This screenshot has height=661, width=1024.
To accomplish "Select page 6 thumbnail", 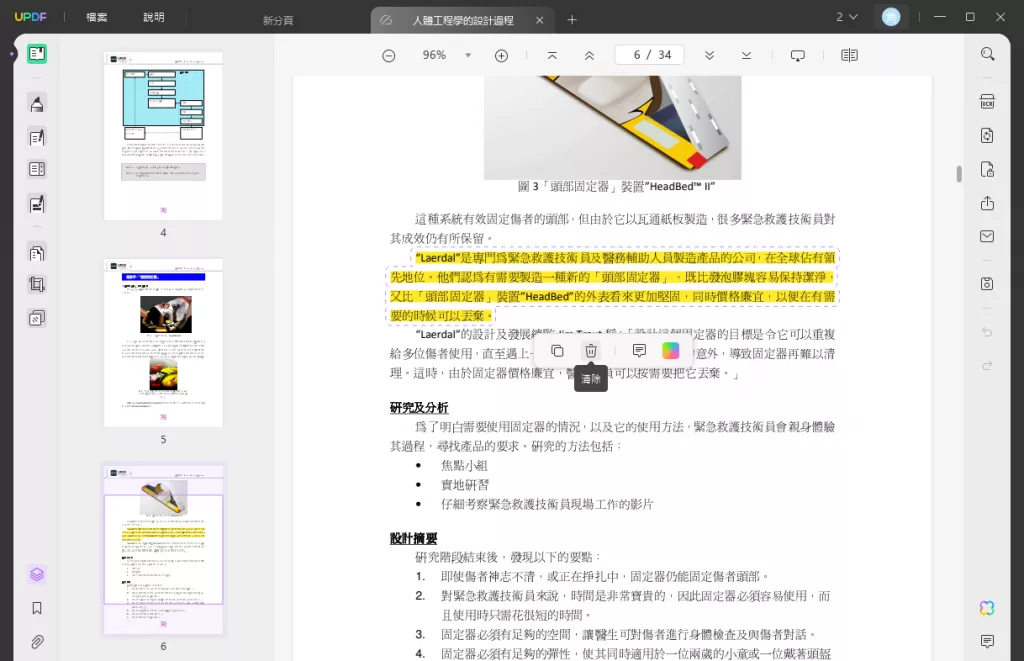I will (163, 549).
